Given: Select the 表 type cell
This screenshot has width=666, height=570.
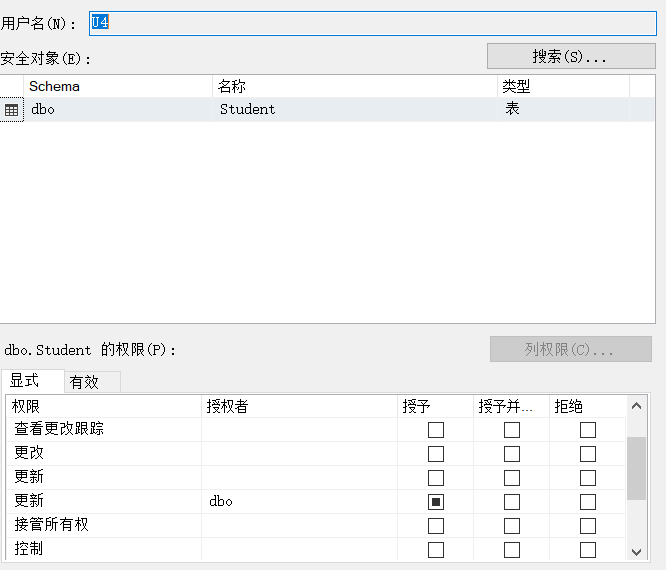Looking at the screenshot, I should pyautogui.click(x=563, y=110).
